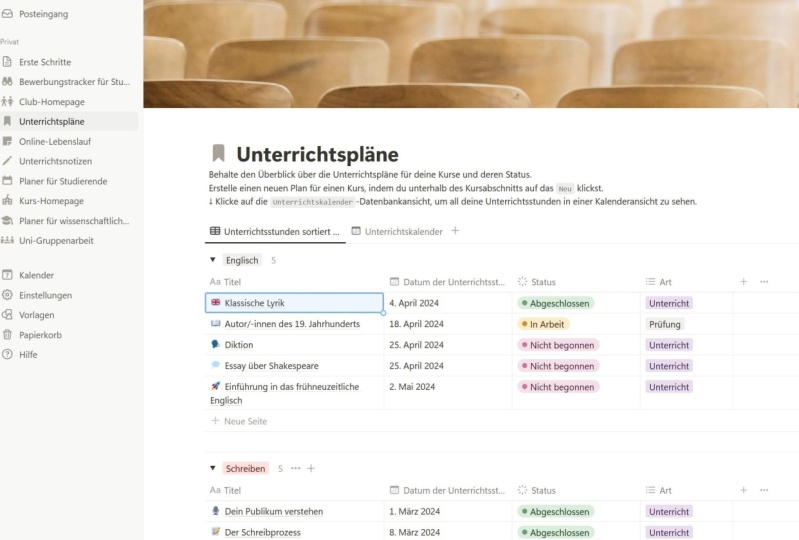Change In Arbeit status tag
Screen dimensions: 799x540
(543, 324)
